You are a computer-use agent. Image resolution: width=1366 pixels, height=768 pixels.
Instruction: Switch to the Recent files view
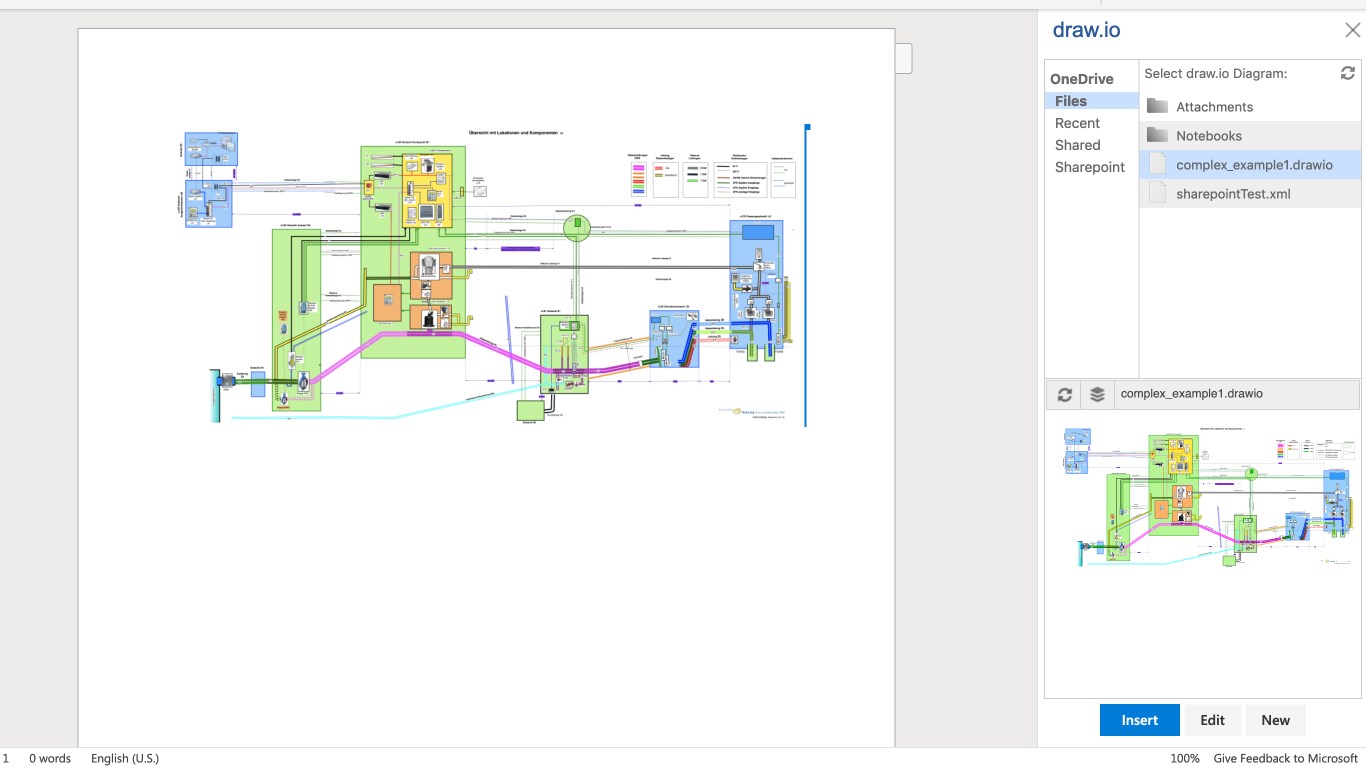coord(1077,123)
